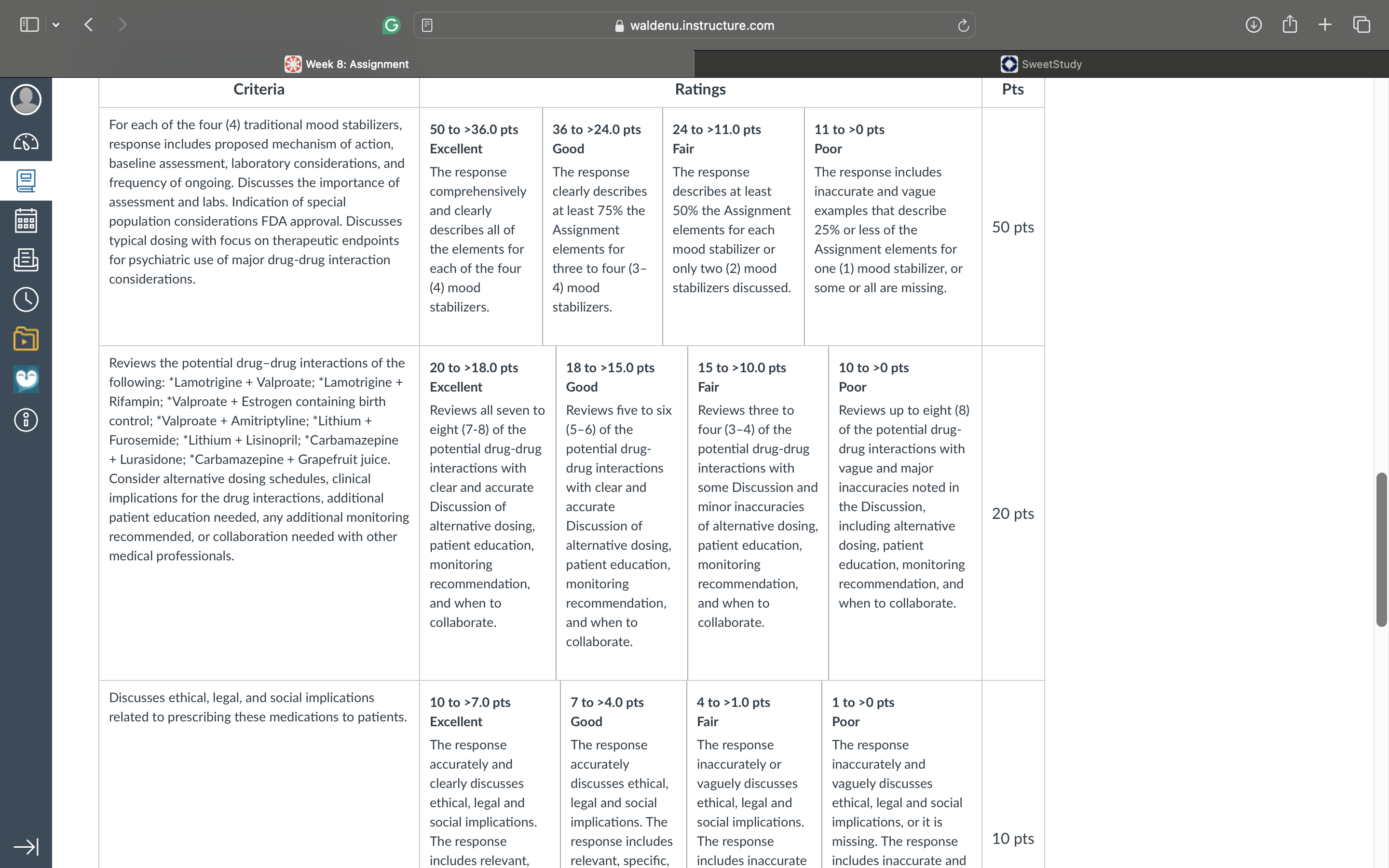
Task: Expand the Canvas global navigation menu
Action: pos(26,847)
